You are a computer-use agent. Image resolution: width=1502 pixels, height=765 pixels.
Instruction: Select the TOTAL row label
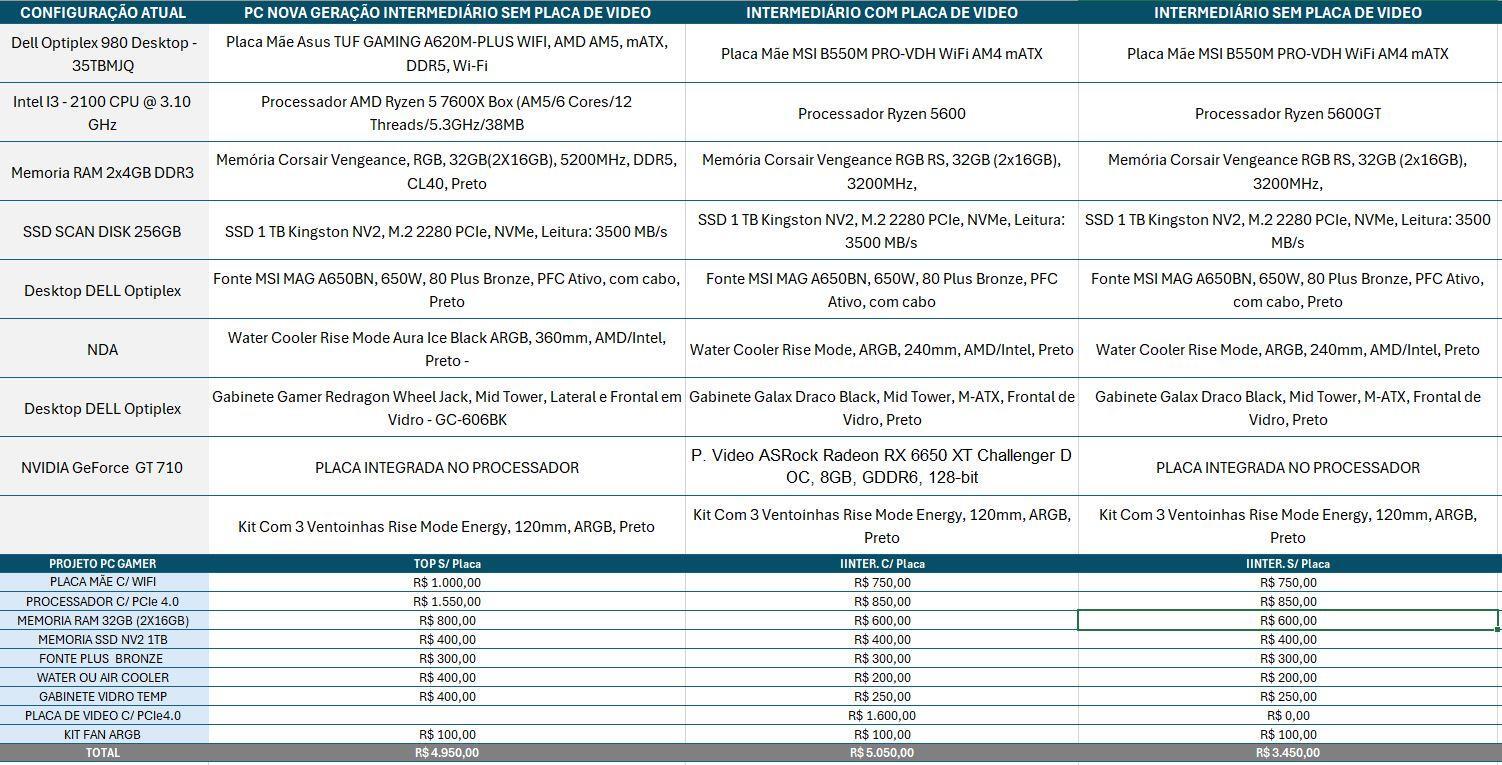(104, 753)
